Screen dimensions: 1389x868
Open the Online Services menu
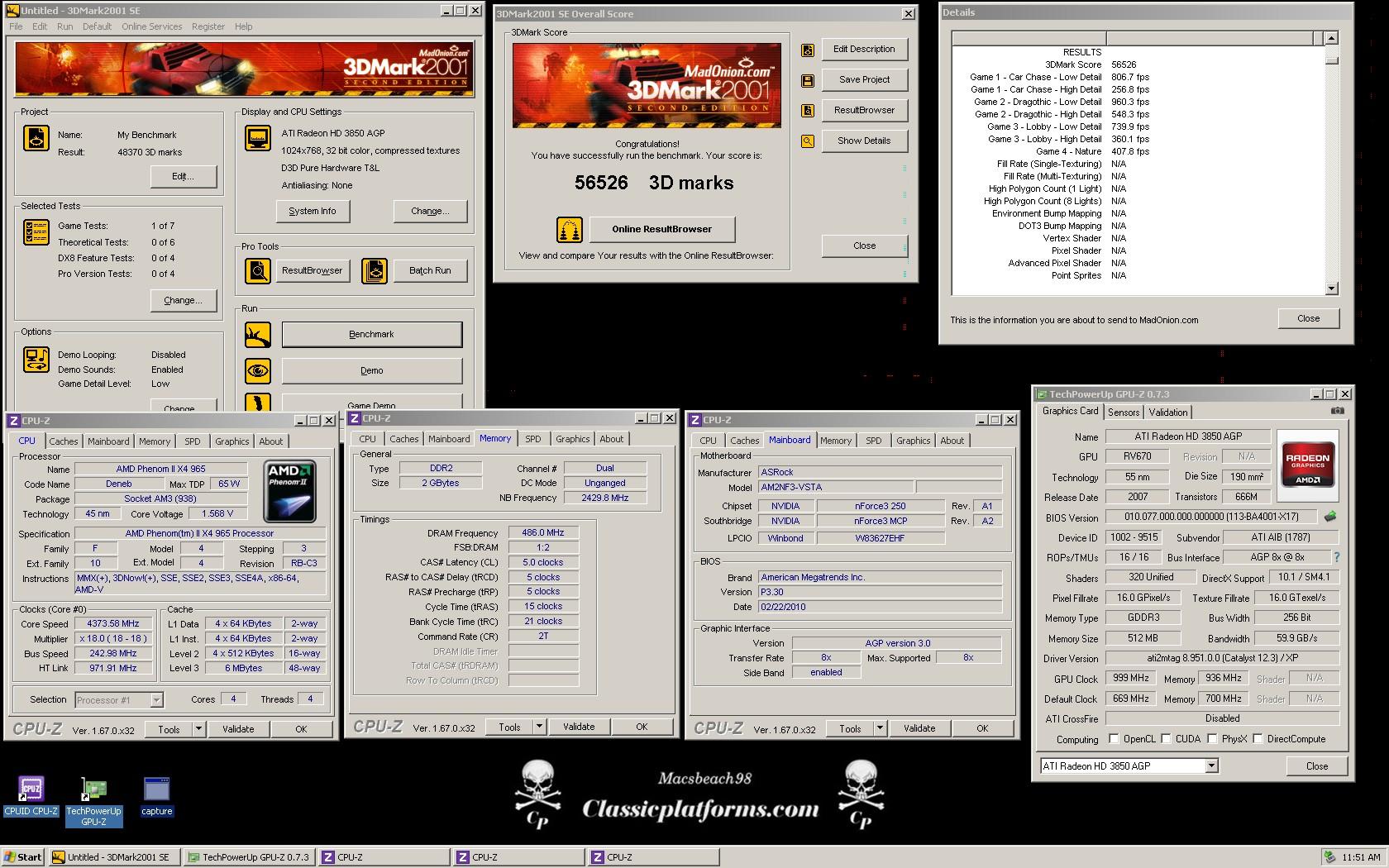click(x=151, y=26)
